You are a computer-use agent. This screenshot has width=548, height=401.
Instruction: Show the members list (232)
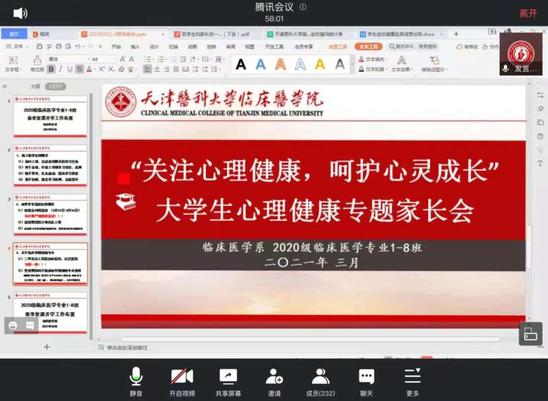320,382
